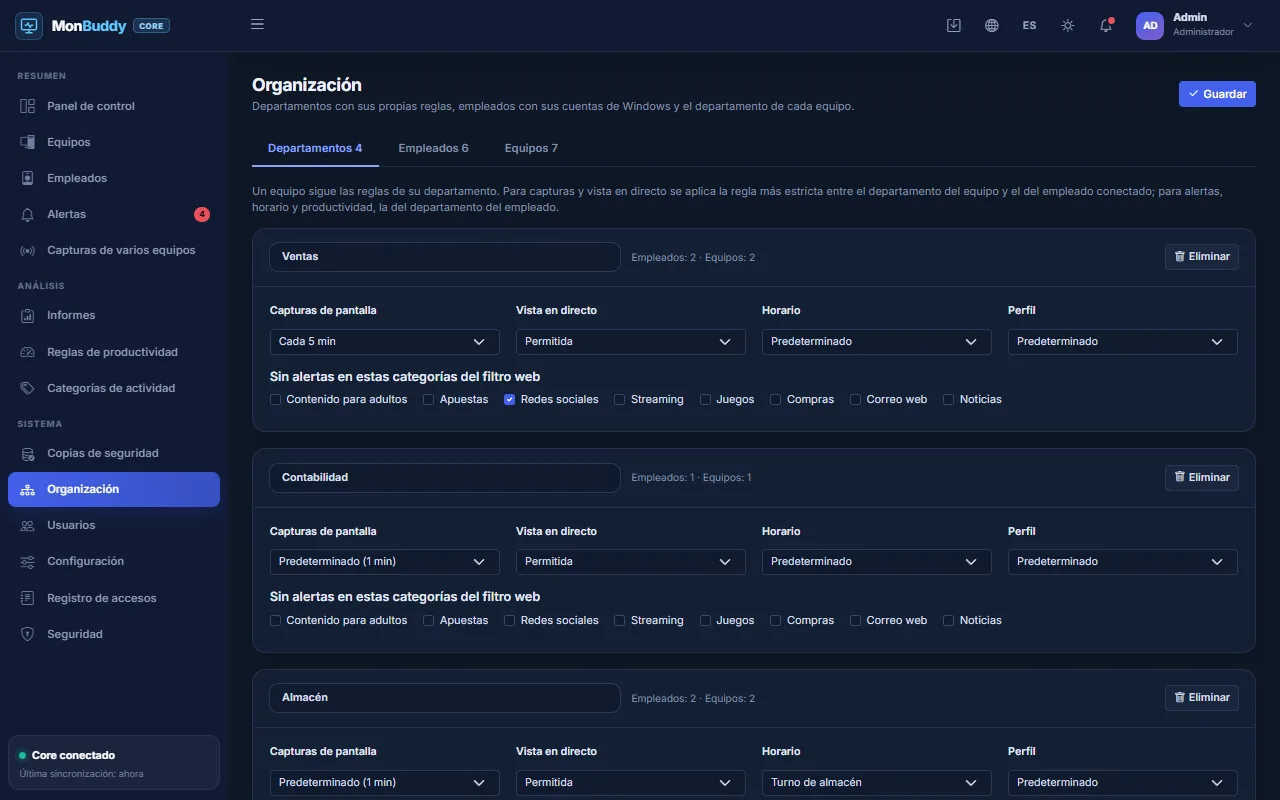Open the Admin account menu chevron
Screen dimensions: 1280x800
(1247, 25)
